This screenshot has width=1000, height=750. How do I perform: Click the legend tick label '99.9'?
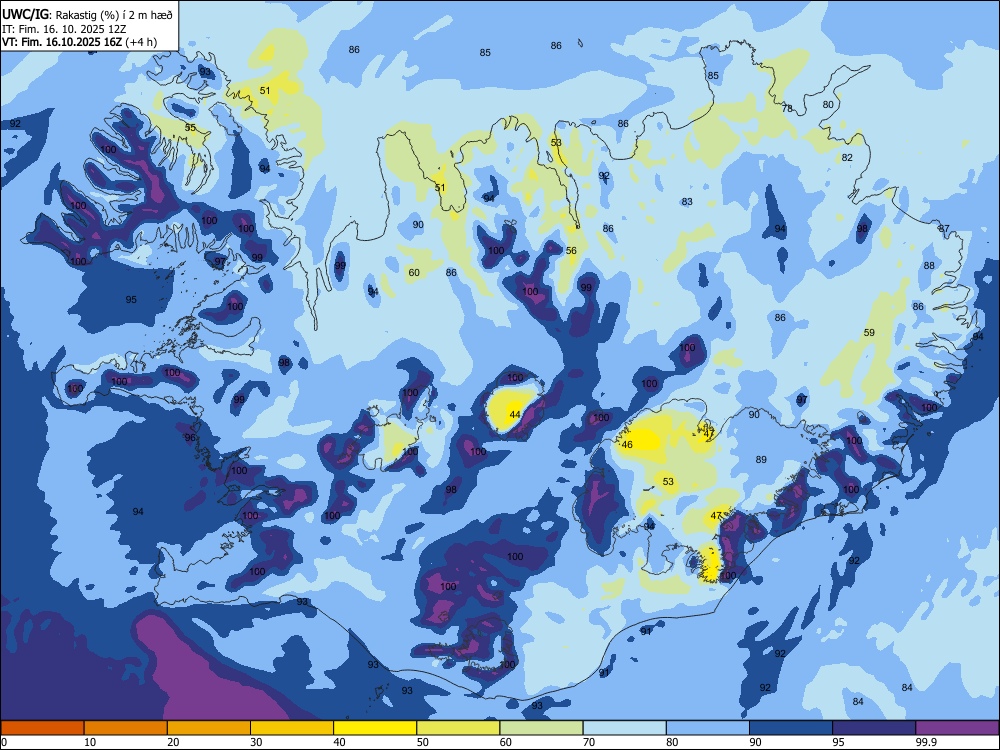[926, 742]
